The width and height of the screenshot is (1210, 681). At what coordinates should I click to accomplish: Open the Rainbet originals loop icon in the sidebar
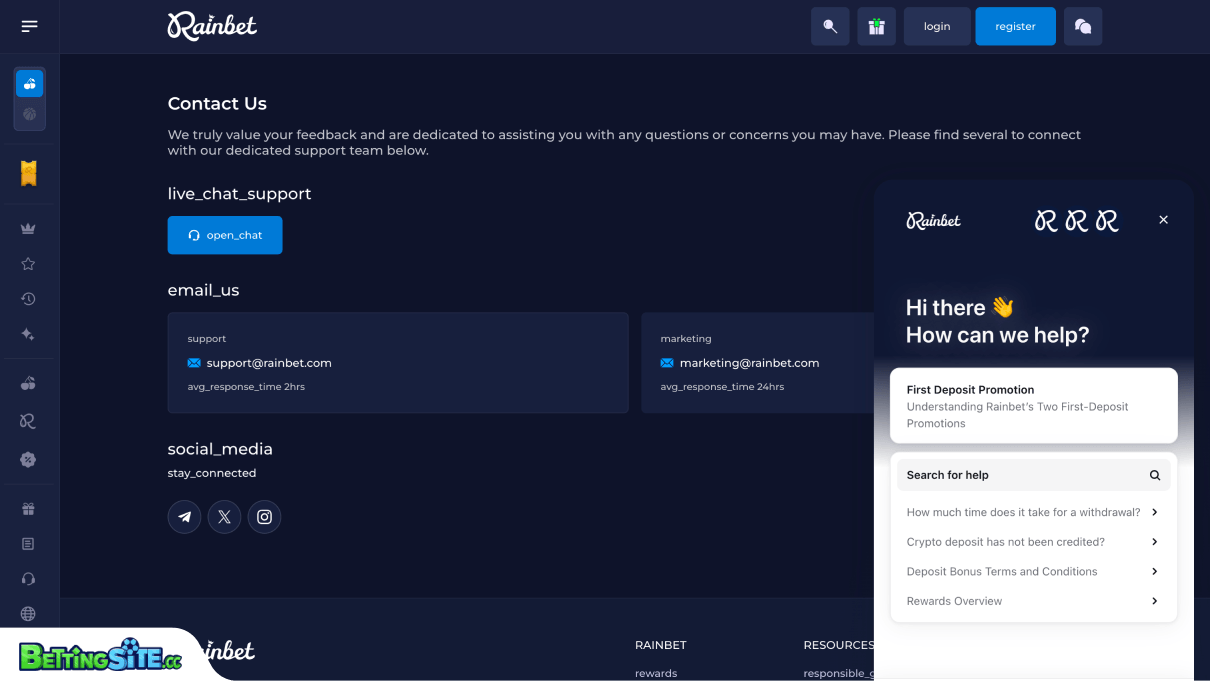point(28,421)
